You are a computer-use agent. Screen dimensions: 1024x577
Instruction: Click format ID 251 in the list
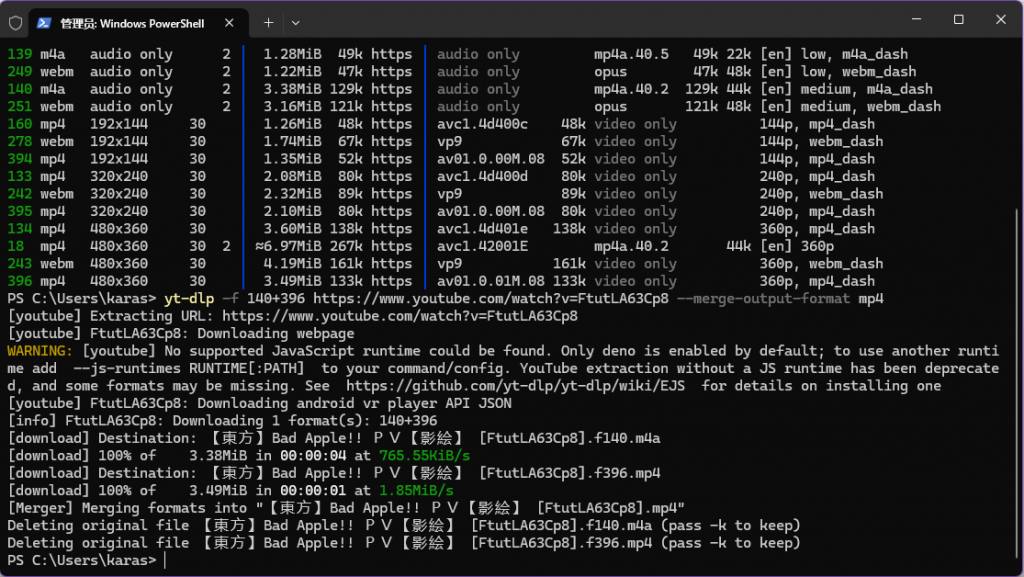19,106
